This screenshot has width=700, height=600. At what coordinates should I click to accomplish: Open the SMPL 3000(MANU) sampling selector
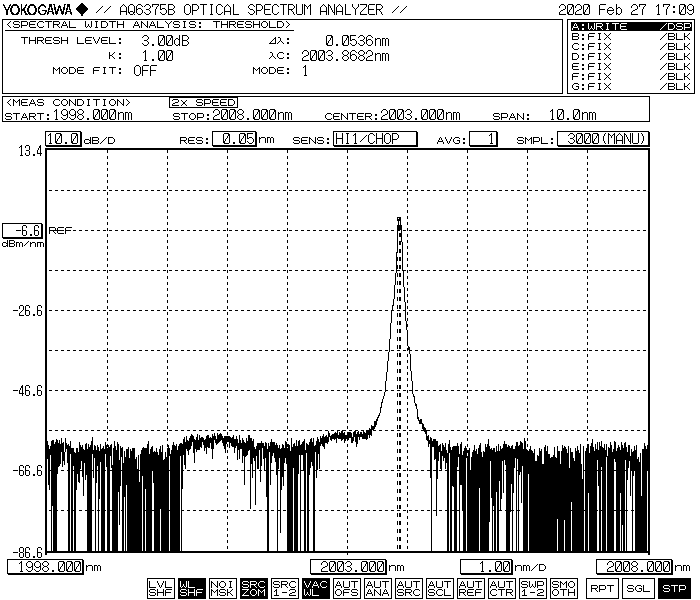coord(602,139)
